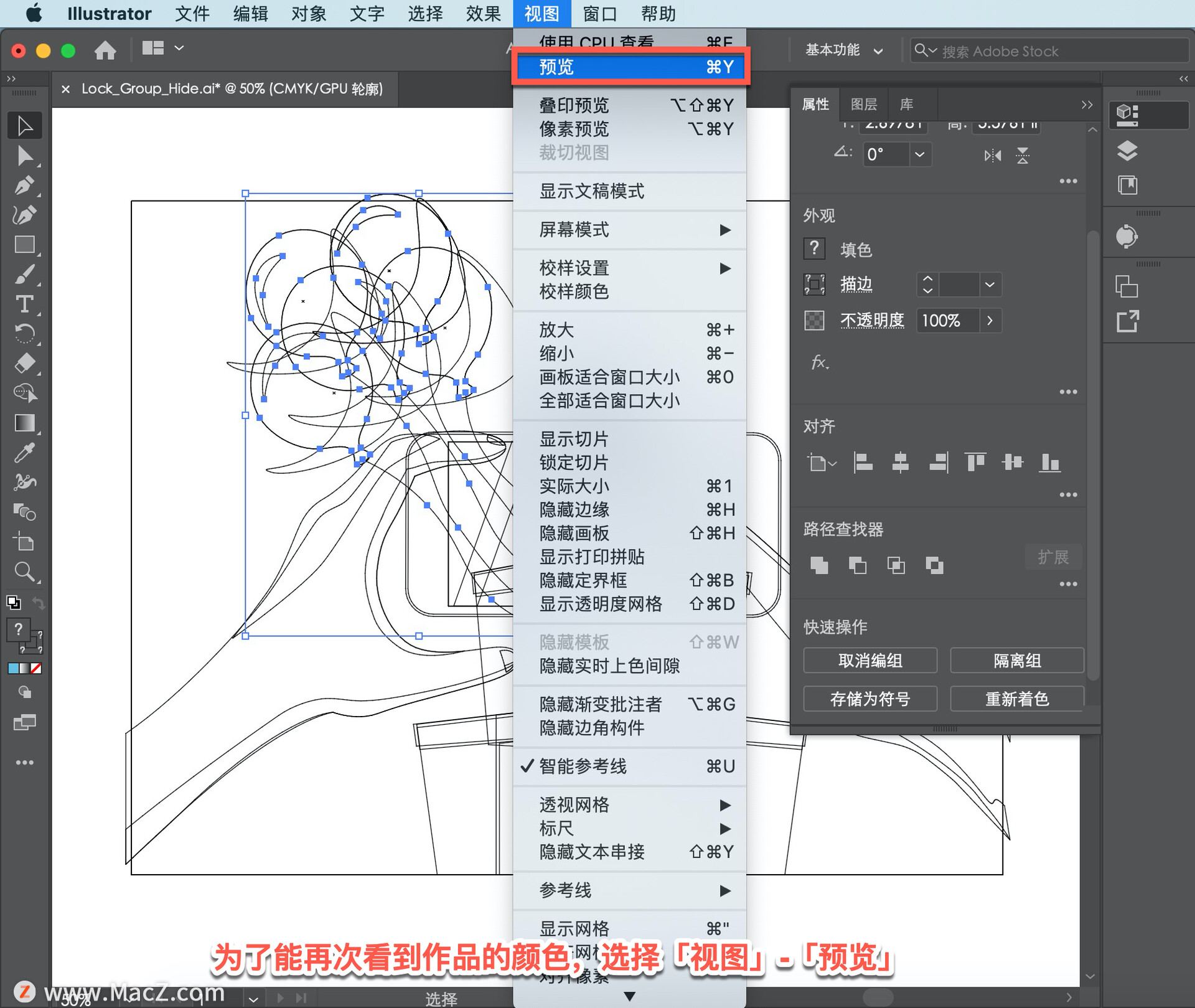Select the Type tool
The width and height of the screenshot is (1195, 1008).
[x=25, y=304]
